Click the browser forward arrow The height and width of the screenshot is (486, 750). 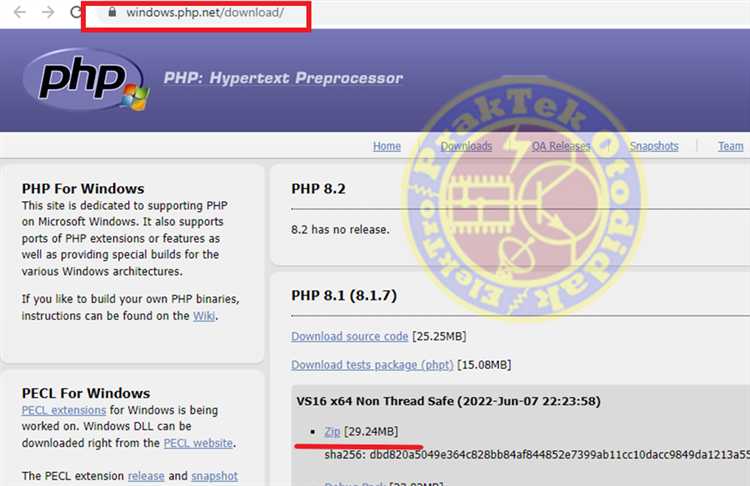[48, 12]
